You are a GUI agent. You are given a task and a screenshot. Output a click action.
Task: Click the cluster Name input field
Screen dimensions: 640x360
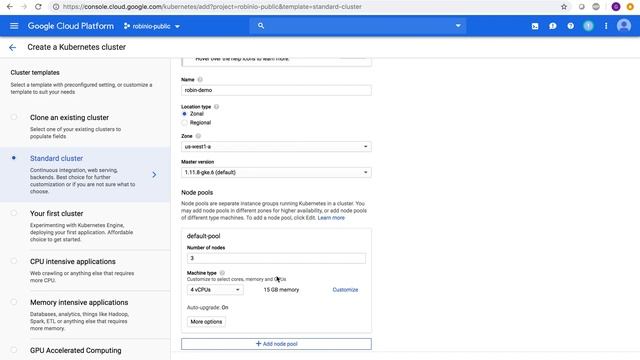pos(276,90)
